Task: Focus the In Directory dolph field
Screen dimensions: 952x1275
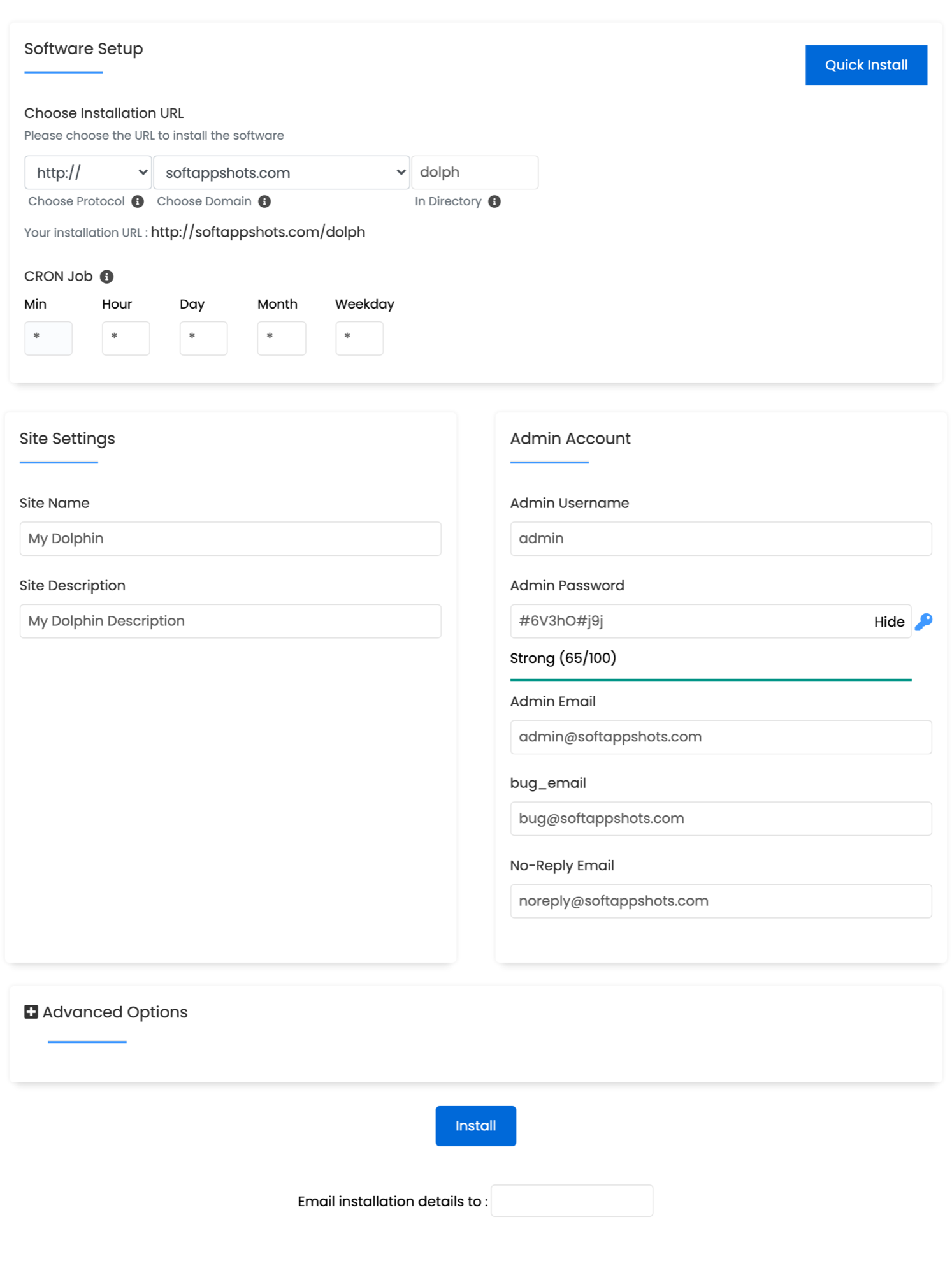Action: [x=475, y=173]
